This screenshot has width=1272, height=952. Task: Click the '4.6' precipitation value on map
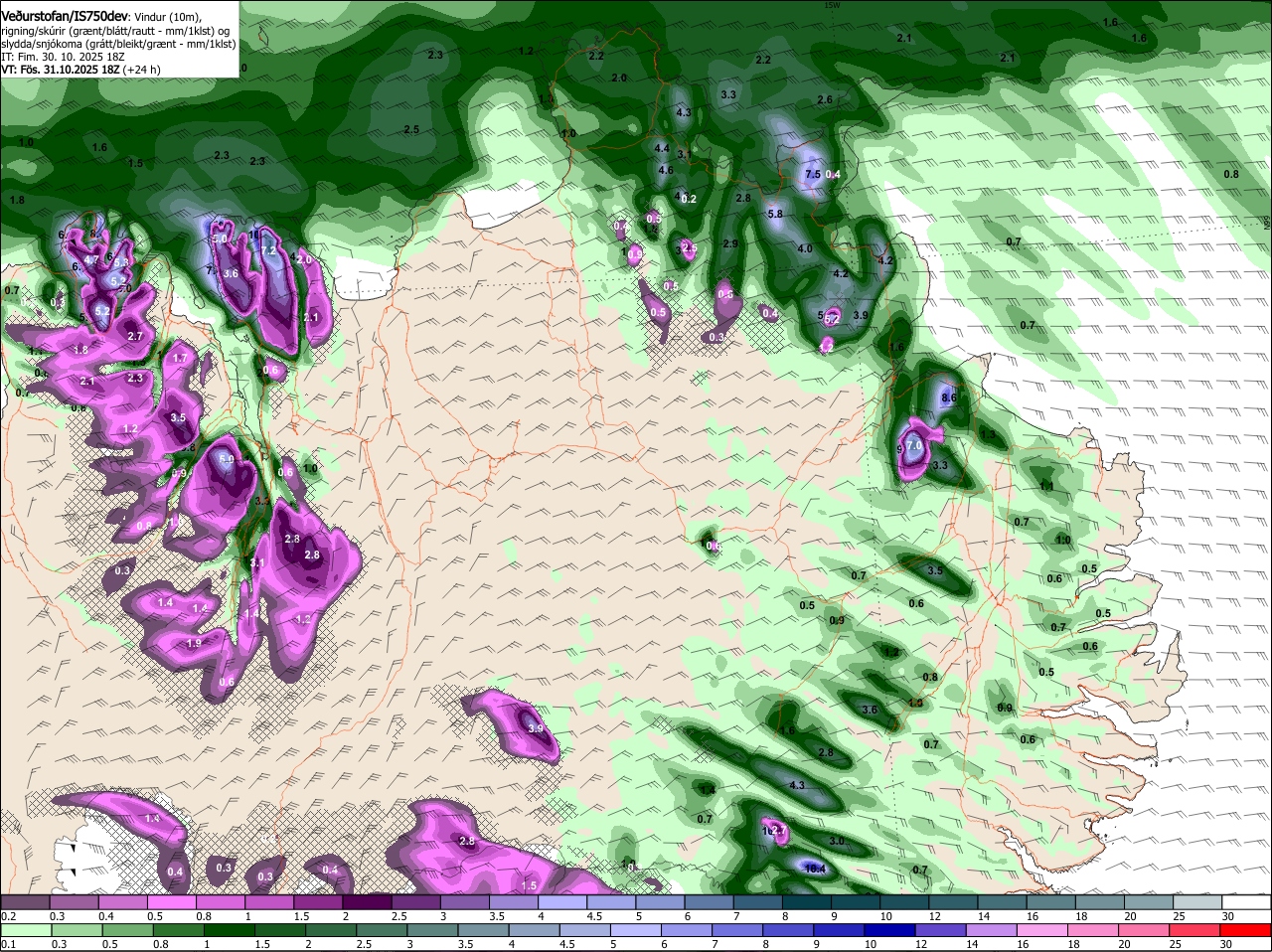coord(666,170)
